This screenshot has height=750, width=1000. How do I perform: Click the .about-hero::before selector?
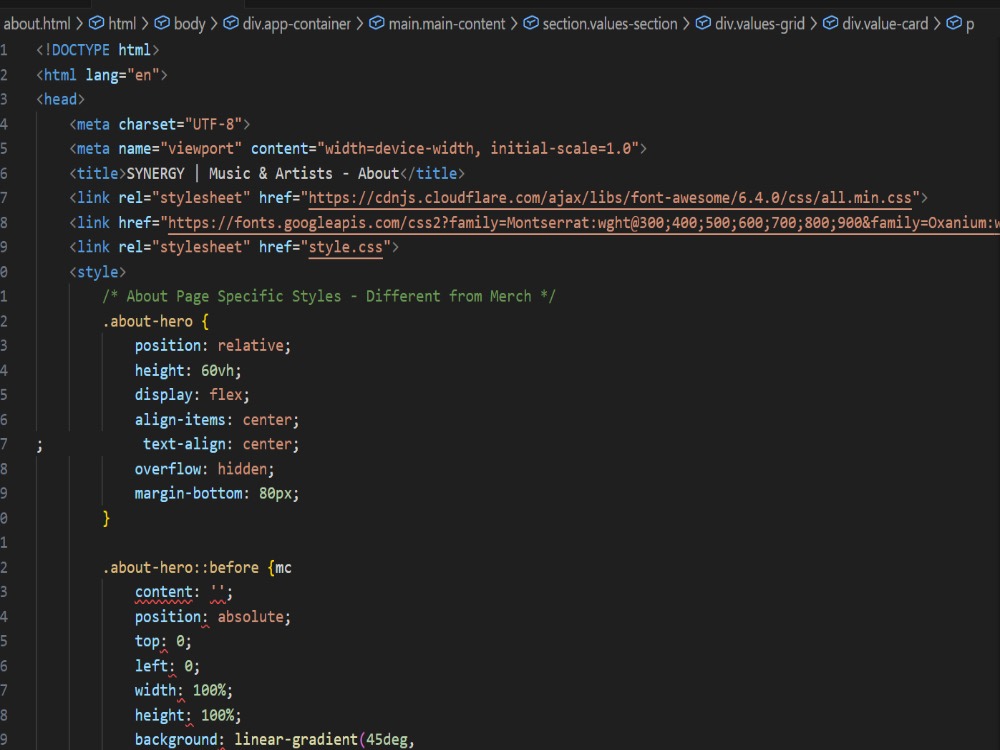[180, 568]
